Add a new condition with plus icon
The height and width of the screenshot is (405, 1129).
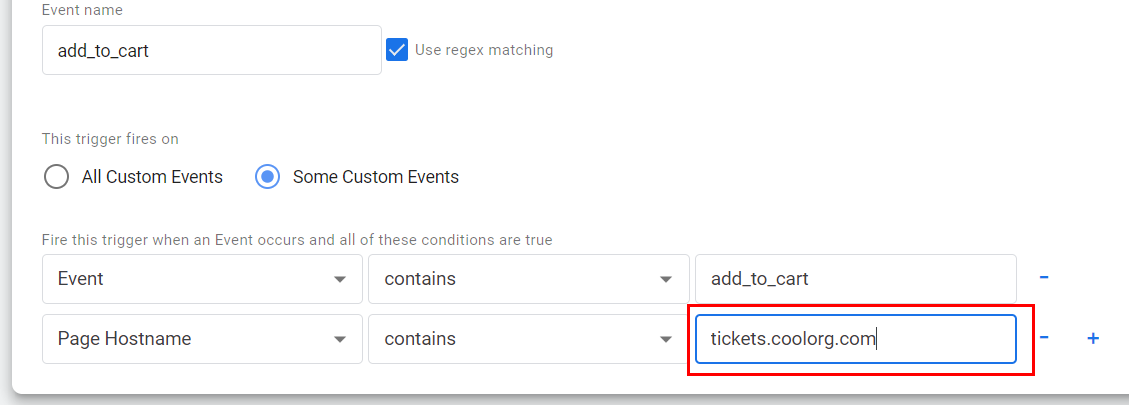(x=1093, y=338)
